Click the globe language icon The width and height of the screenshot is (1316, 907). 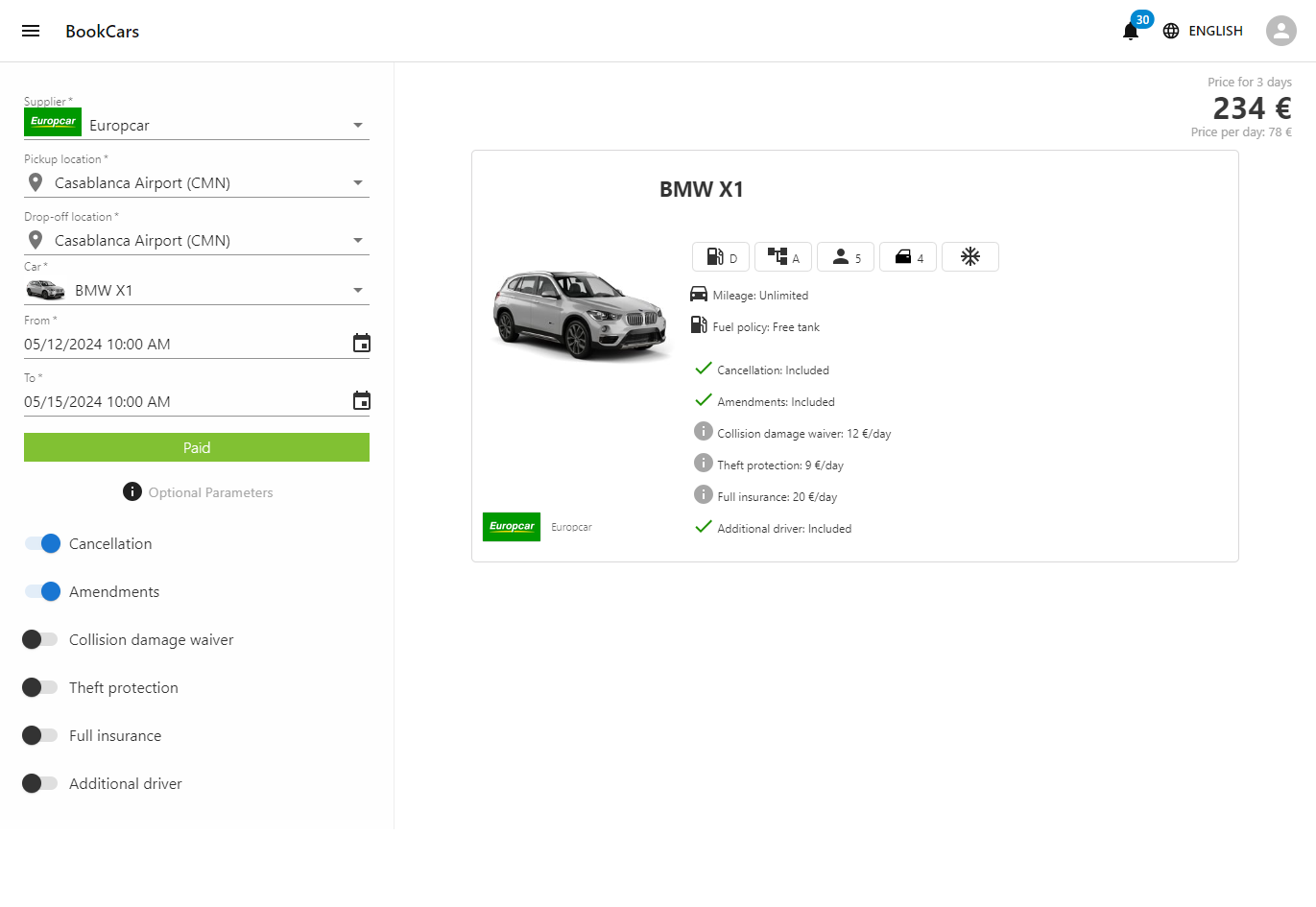(1171, 31)
